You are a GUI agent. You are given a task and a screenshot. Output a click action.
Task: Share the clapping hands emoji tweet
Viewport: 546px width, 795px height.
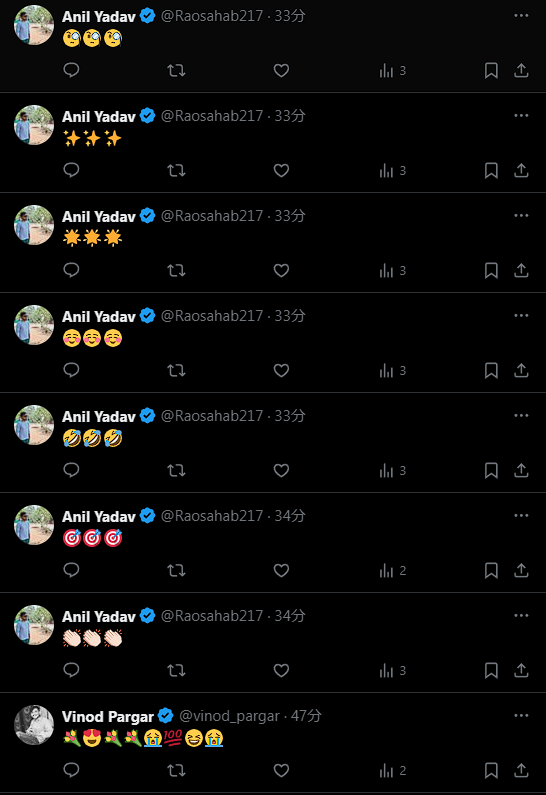(x=521, y=670)
